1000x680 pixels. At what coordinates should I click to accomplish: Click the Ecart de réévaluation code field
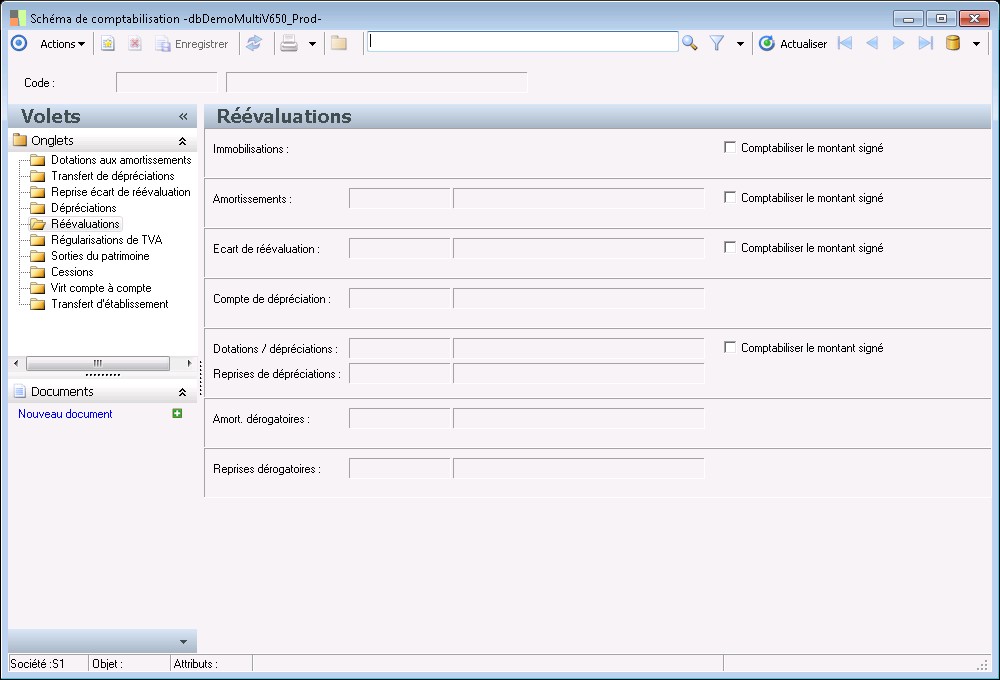coord(400,248)
